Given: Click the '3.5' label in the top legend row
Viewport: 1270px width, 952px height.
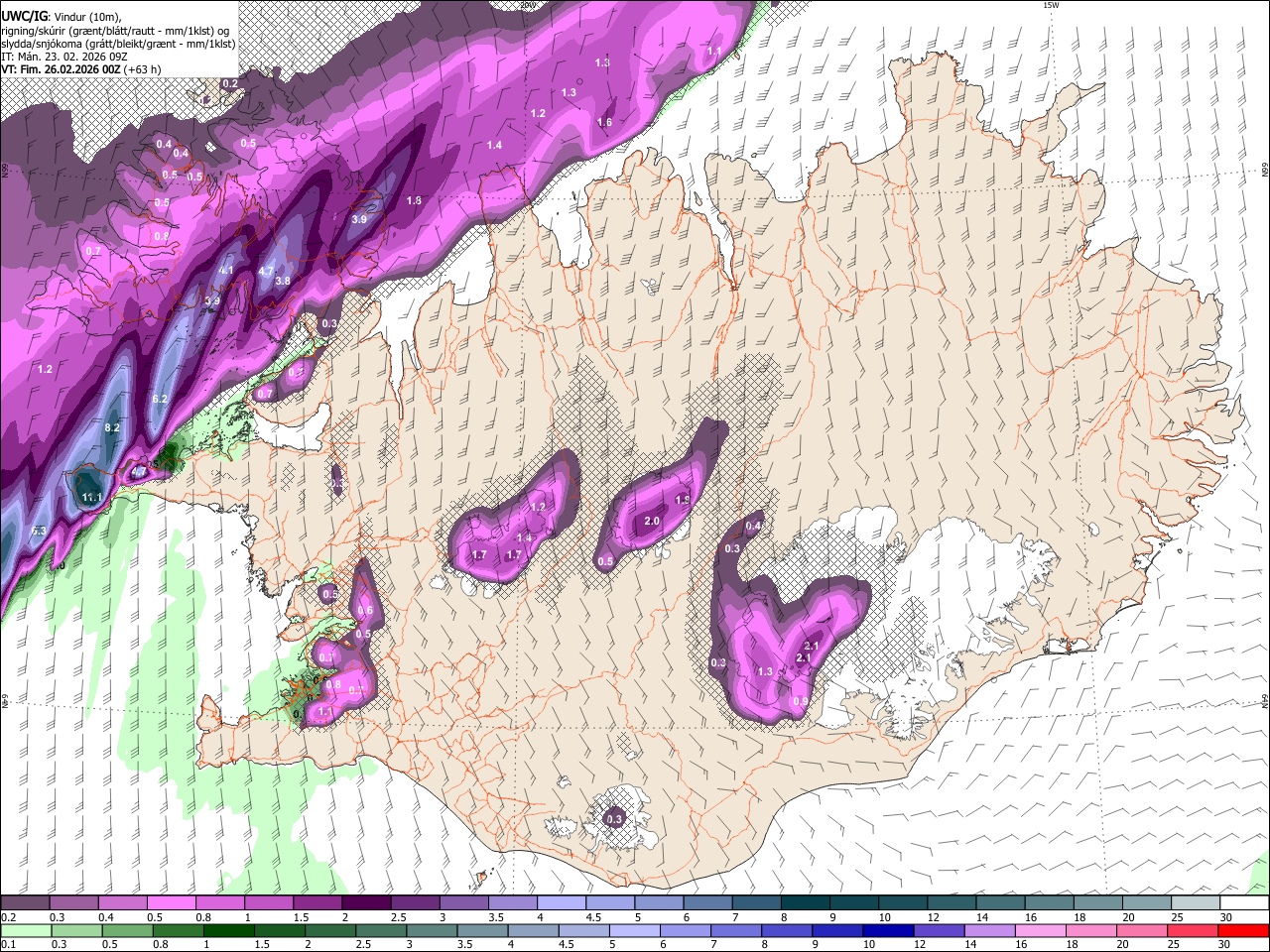Looking at the screenshot, I should click(x=496, y=917).
